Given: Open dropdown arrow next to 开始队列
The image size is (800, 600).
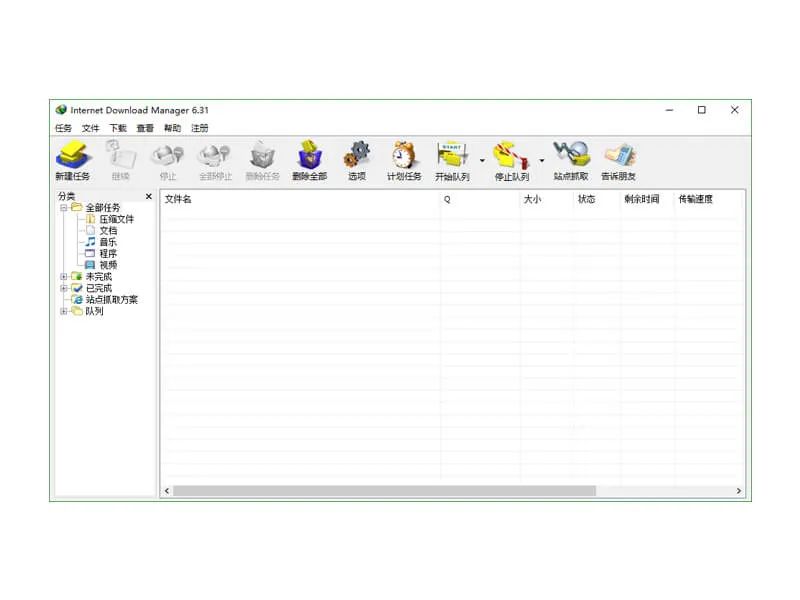Looking at the screenshot, I should click(482, 161).
